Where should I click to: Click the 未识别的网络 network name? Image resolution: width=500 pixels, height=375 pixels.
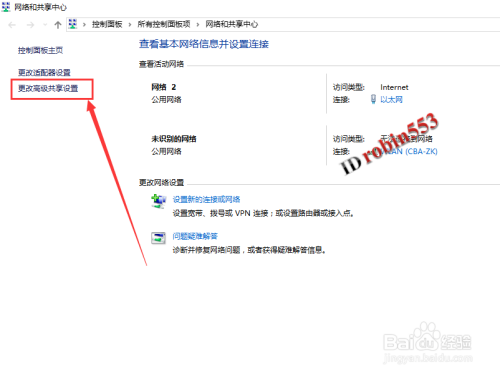point(174,139)
